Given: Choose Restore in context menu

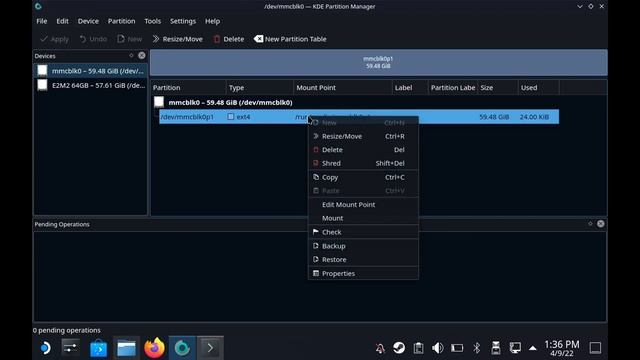Looking at the screenshot, I should point(363,260).
